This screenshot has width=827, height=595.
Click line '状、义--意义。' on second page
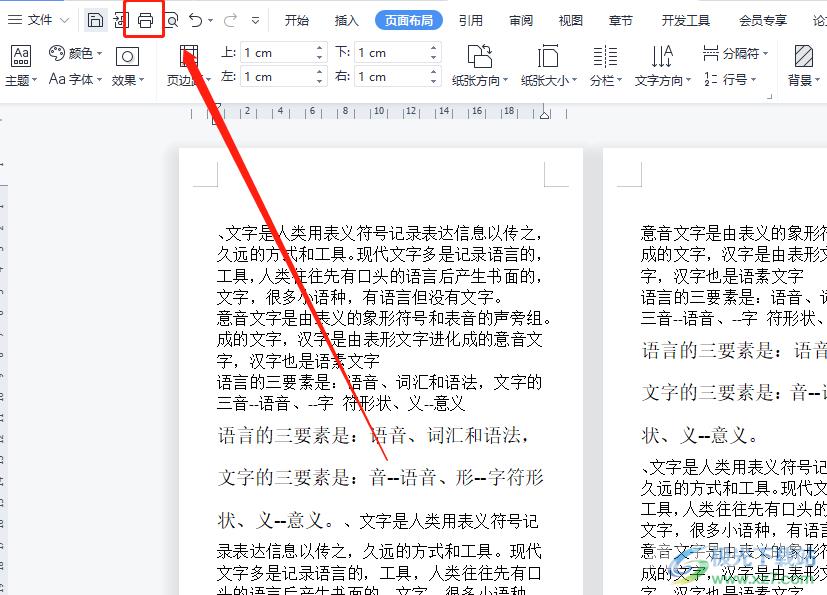coord(699,436)
